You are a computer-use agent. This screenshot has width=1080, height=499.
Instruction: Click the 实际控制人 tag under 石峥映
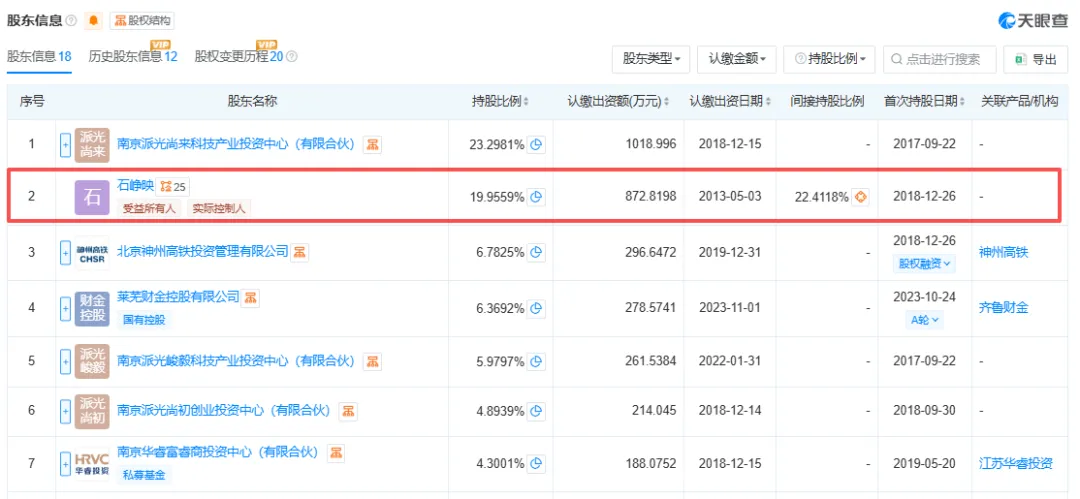tap(219, 208)
